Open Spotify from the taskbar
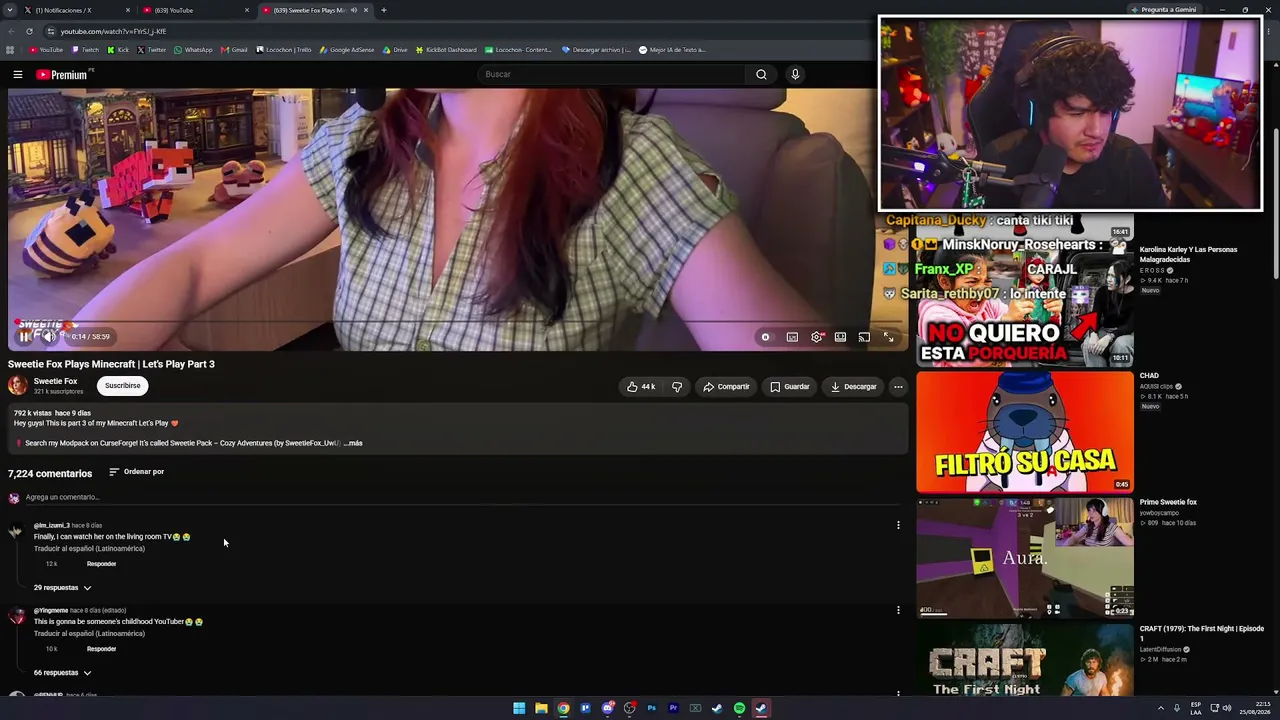Viewport: 1280px width, 720px height. (x=739, y=708)
